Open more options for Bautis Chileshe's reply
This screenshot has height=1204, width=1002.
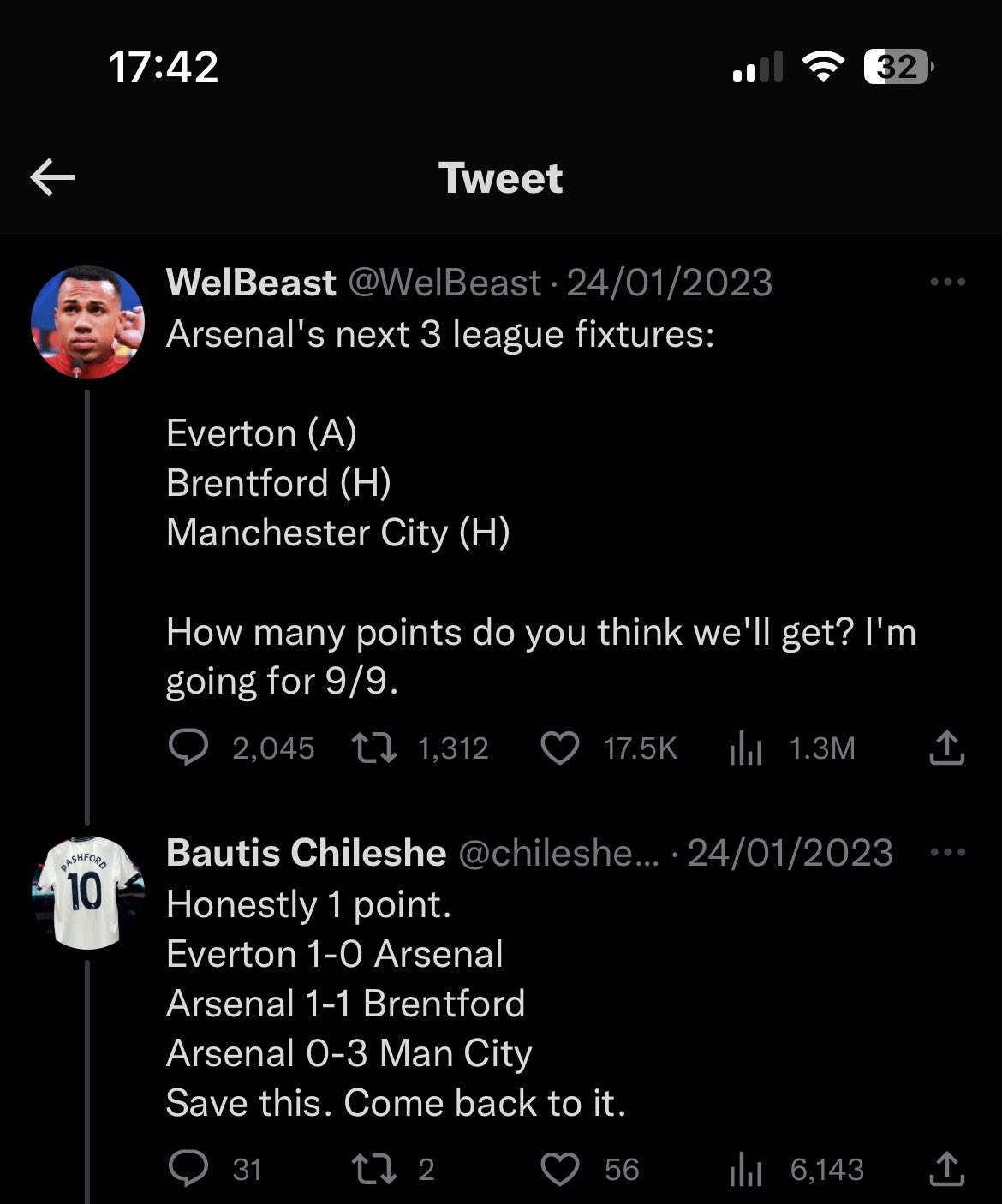[947, 853]
